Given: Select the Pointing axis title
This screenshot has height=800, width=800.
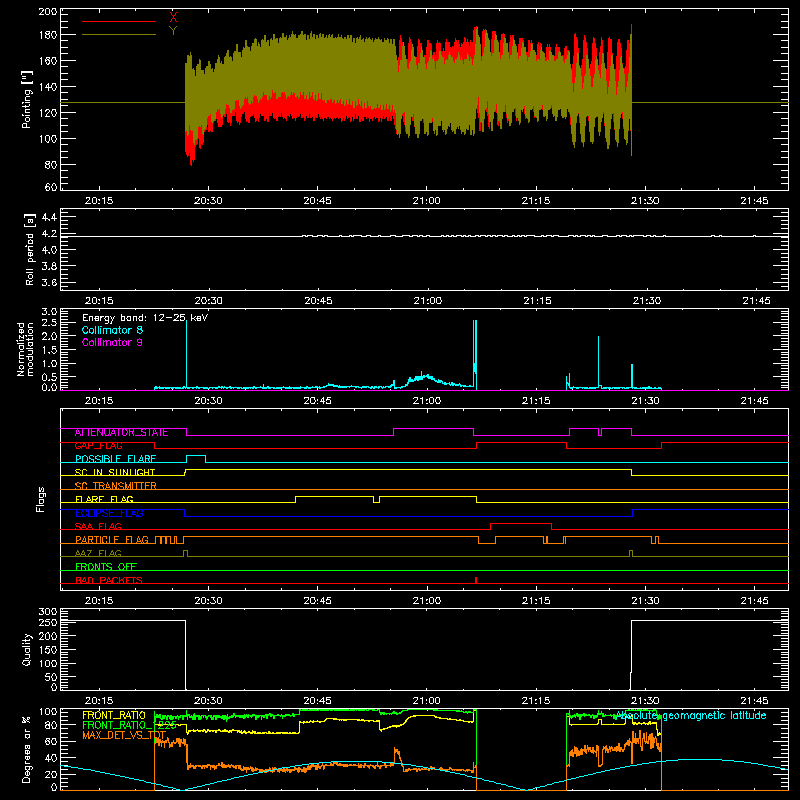Looking at the screenshot, I should click(x=27, y=99).
